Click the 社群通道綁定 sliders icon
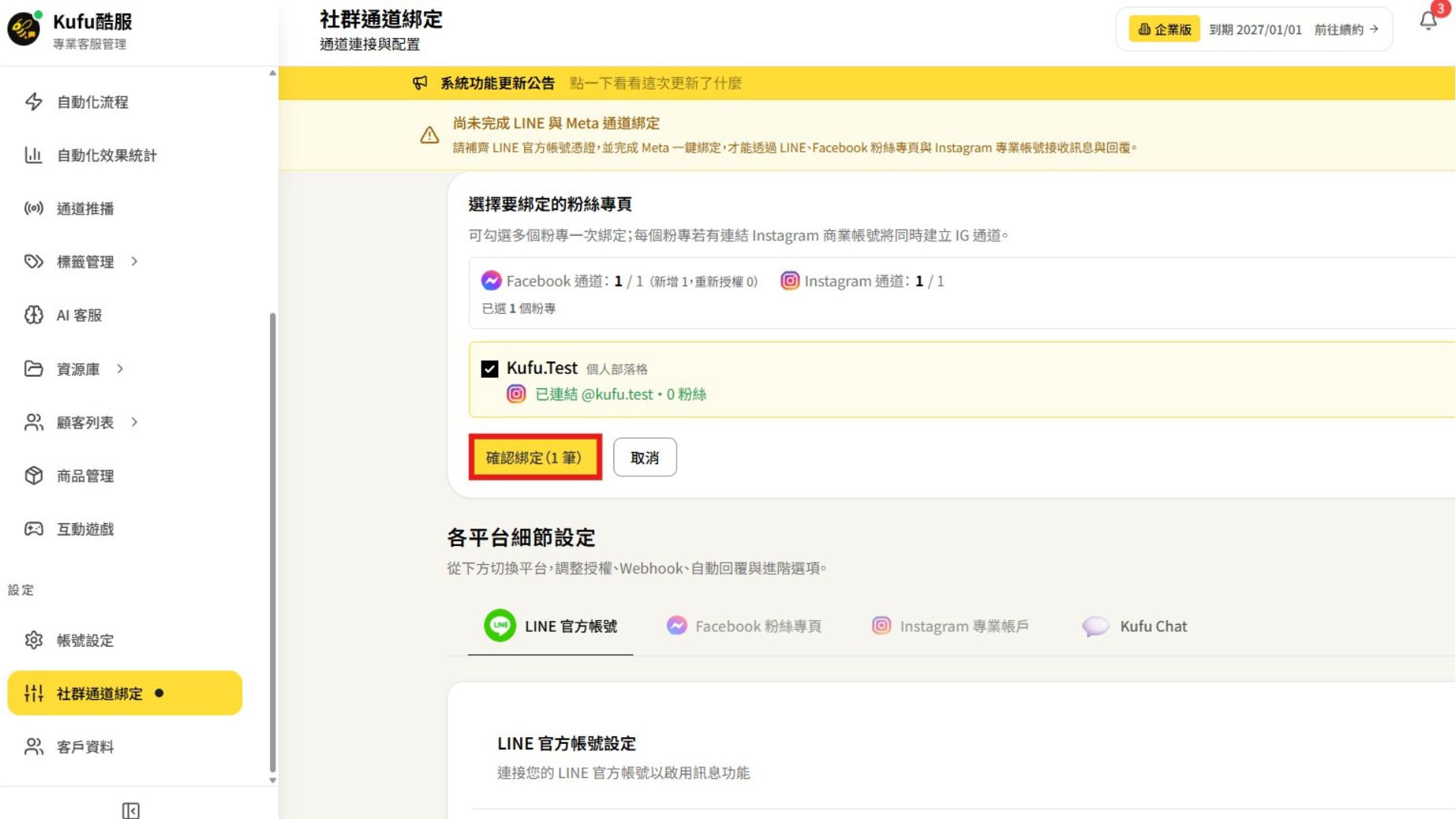Screen dimensions: 1456x819 tap(33, 693)
